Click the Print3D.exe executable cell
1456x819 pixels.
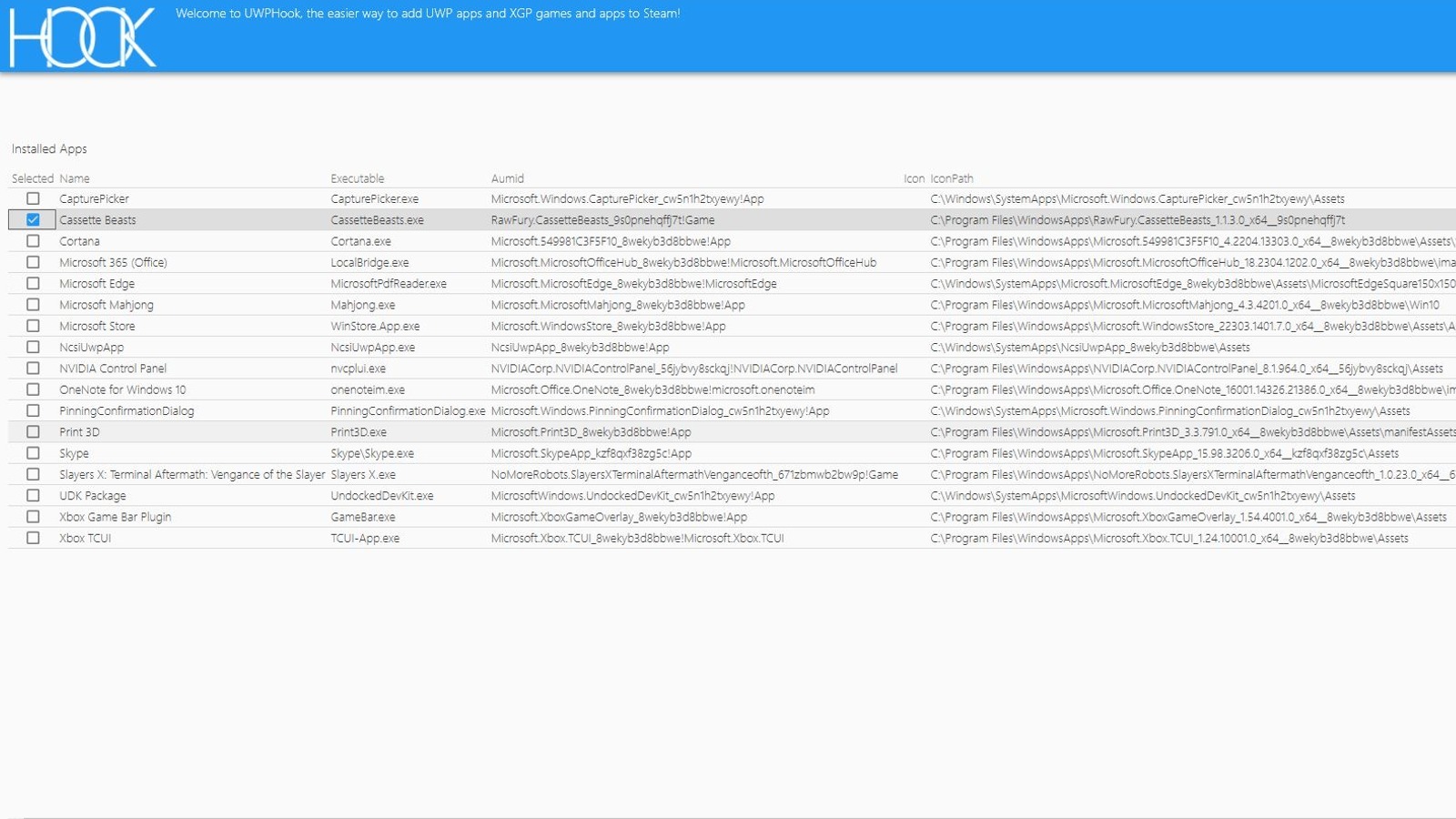[359, 432]
